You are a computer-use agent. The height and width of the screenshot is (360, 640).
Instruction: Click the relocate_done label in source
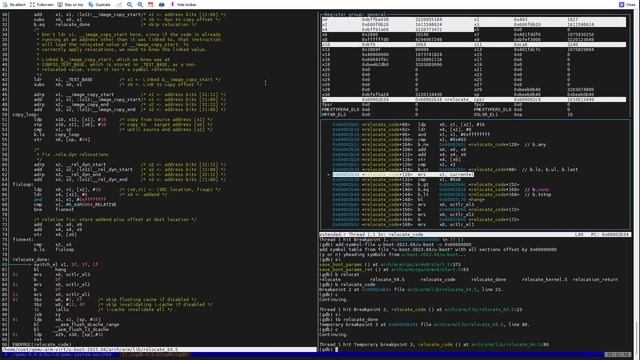tap(31, 259)
